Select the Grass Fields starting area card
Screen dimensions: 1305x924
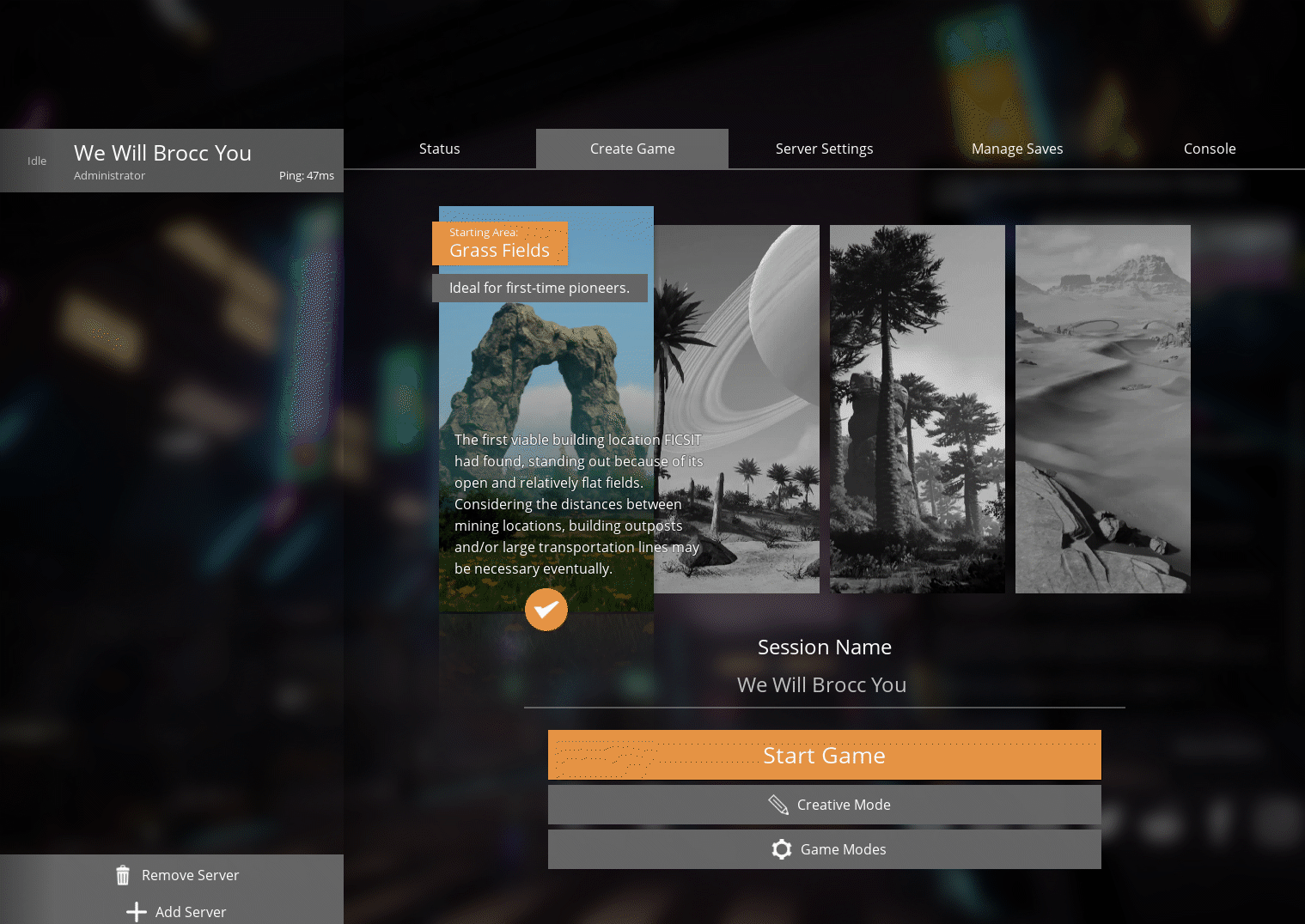(546, 409)
